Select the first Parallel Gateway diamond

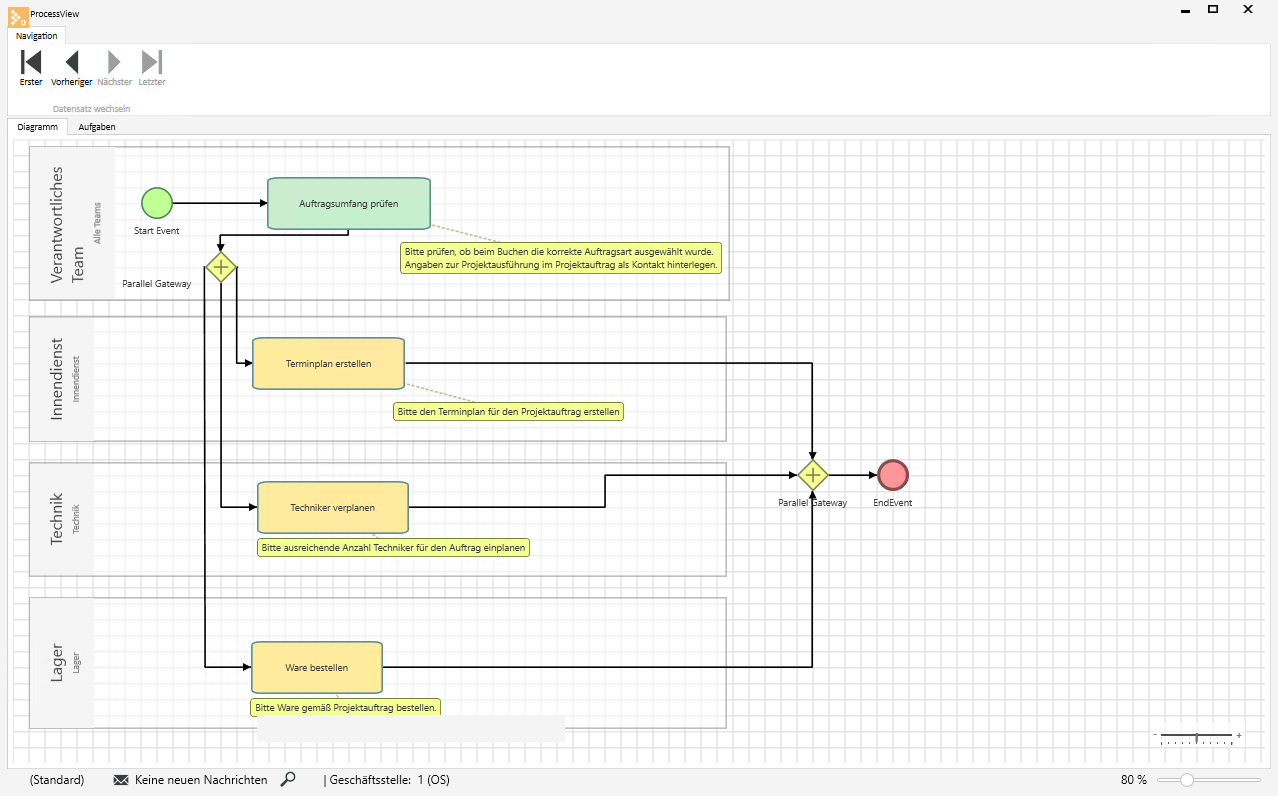(220, 267)
